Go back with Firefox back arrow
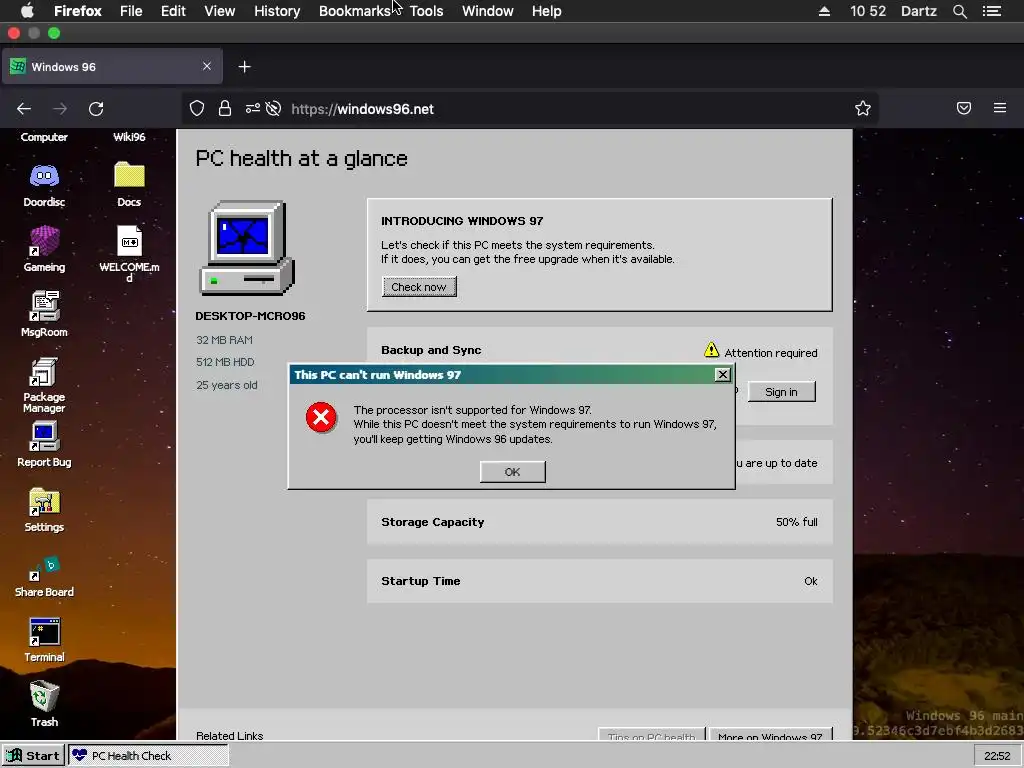The height and width of the screenshot is (768, 1024). click(x=24, y=109)
